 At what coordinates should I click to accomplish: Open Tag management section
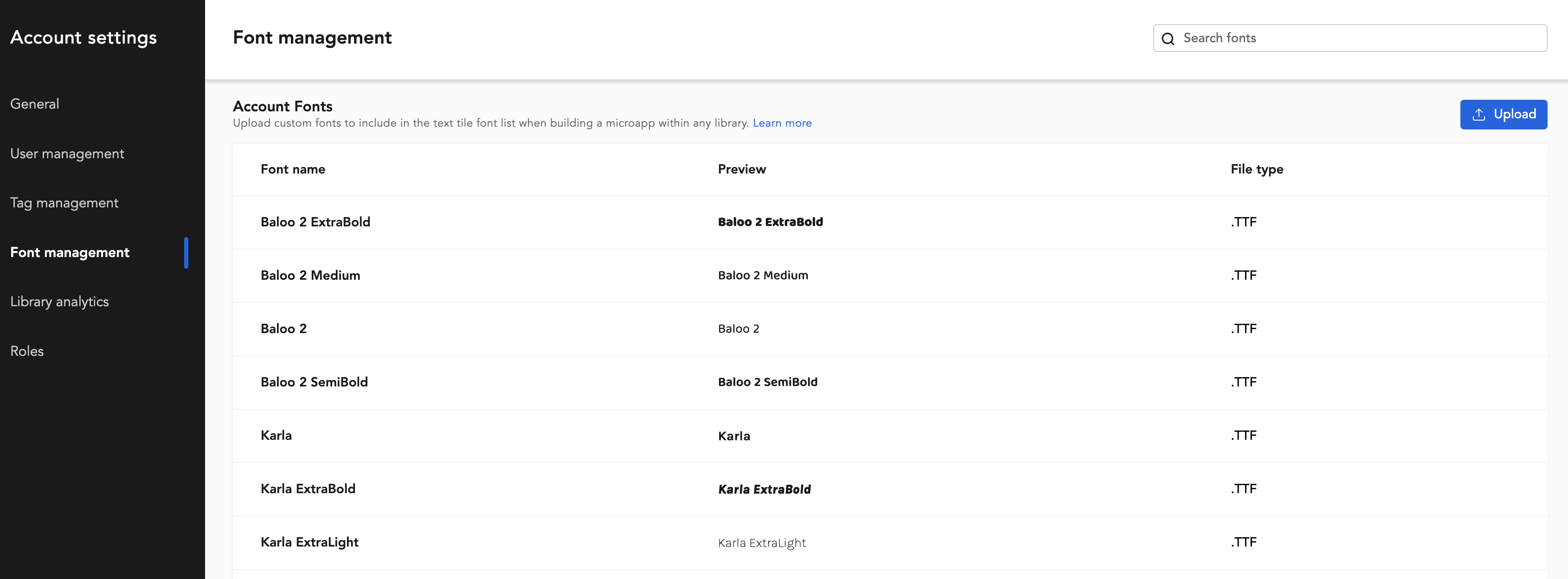click(64, 203)
